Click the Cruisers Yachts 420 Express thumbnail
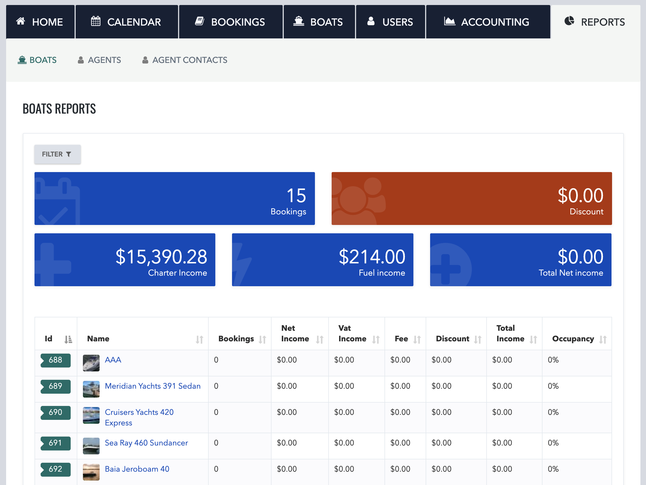 [91, 416]
